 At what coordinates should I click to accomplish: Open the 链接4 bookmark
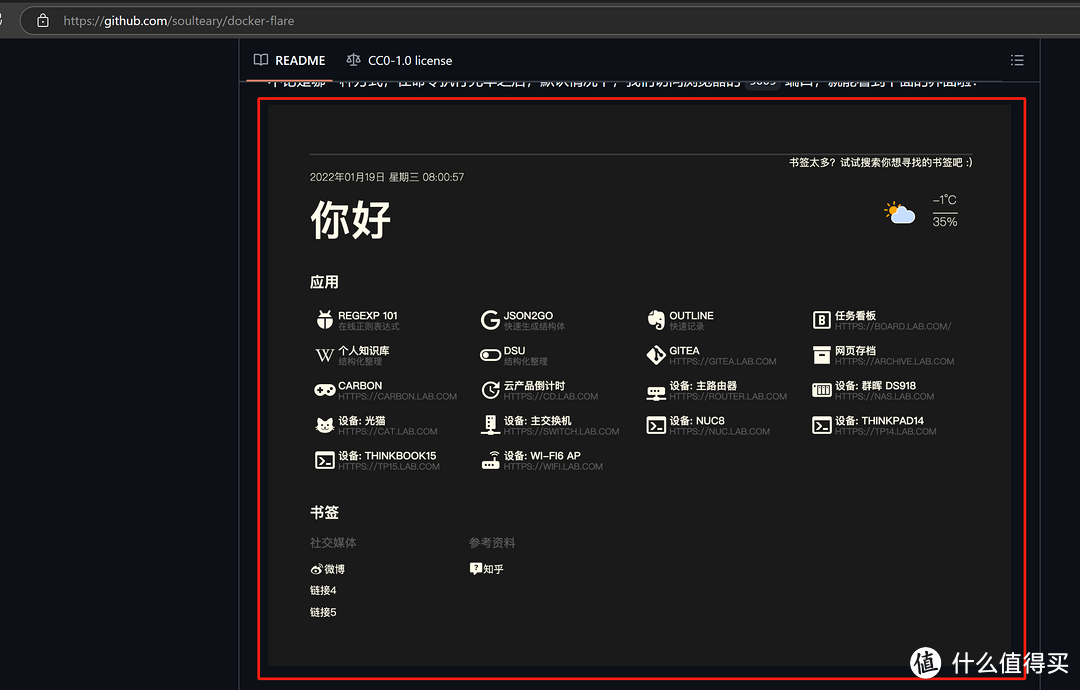coord(322,589)
